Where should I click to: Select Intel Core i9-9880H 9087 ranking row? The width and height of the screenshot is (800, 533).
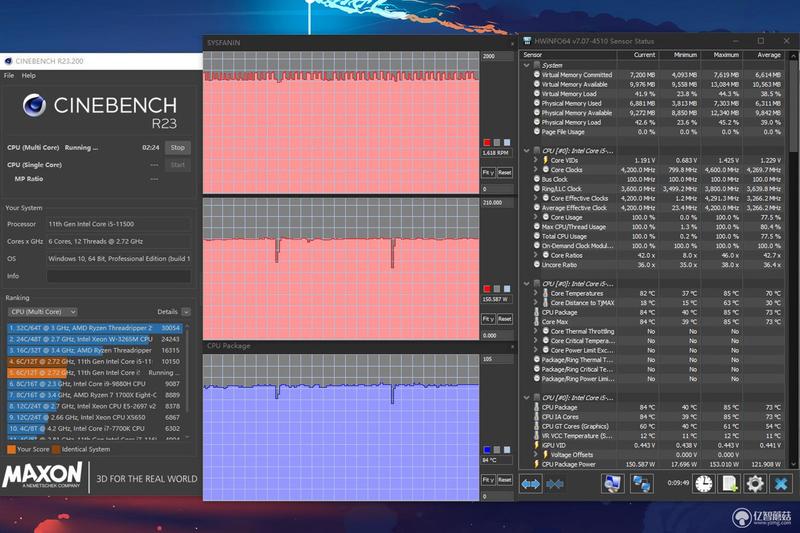[95, 384]
